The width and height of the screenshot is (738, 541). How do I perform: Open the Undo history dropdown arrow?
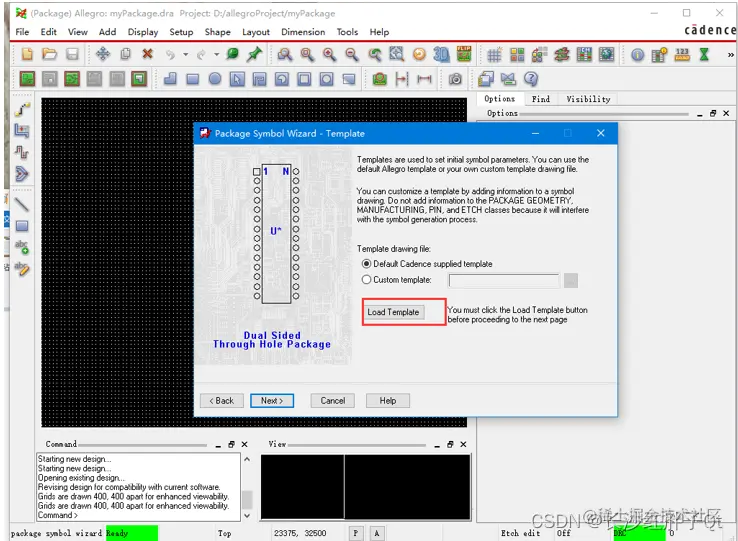(x=185, y=55)
